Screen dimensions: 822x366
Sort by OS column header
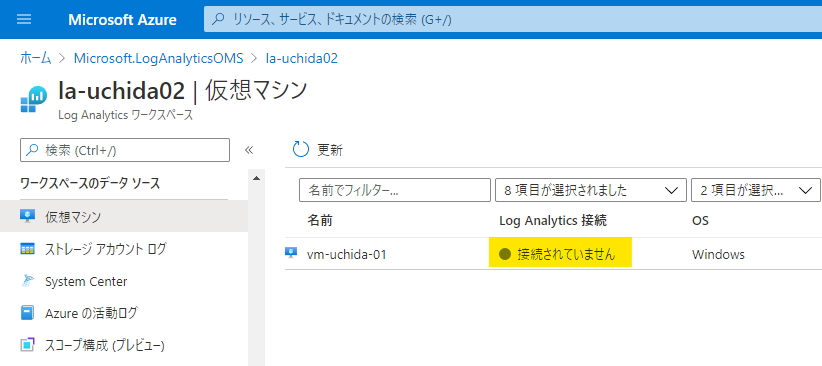[x=700, y=221]
